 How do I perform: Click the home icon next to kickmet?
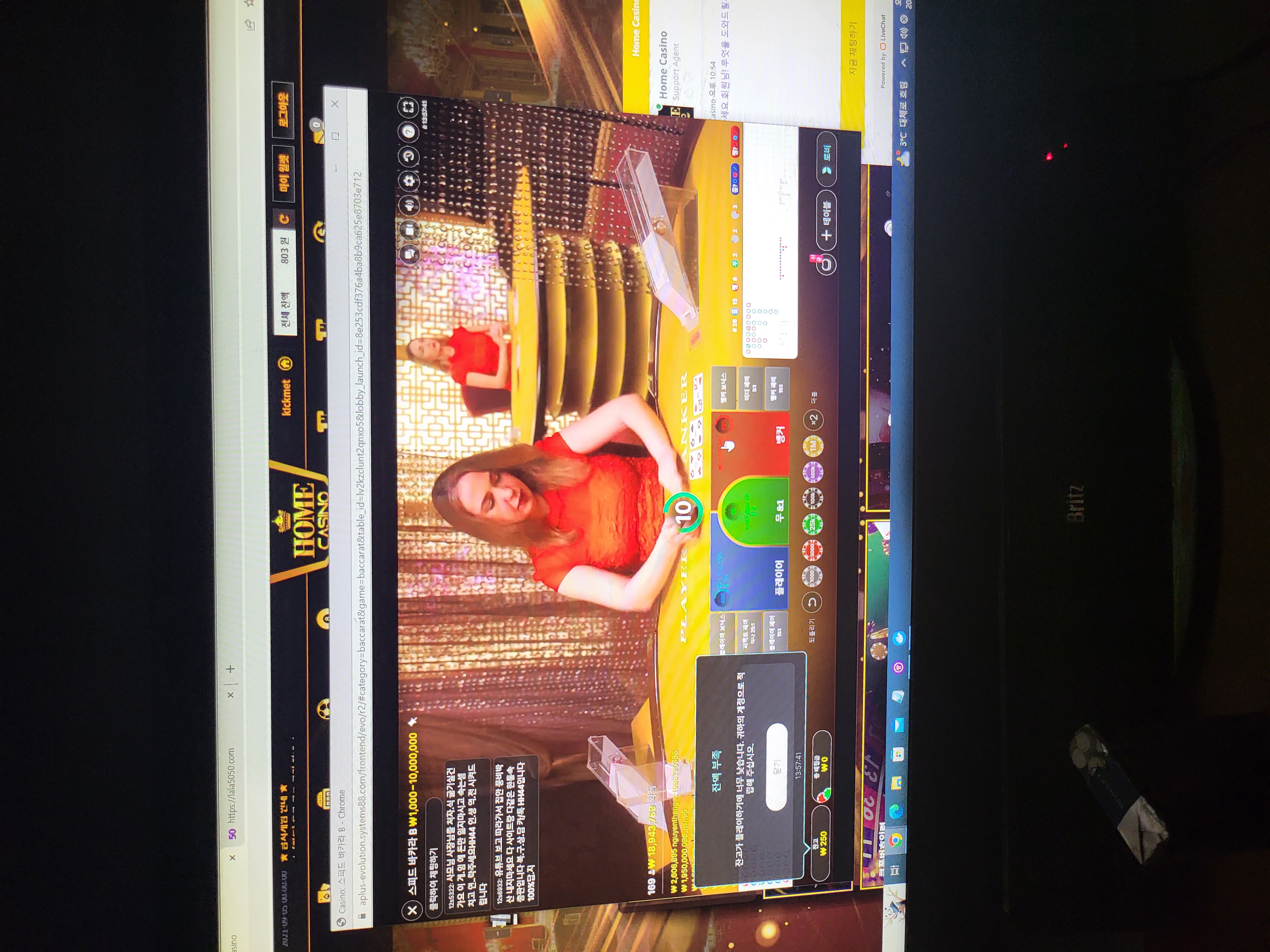coord(285,363)
